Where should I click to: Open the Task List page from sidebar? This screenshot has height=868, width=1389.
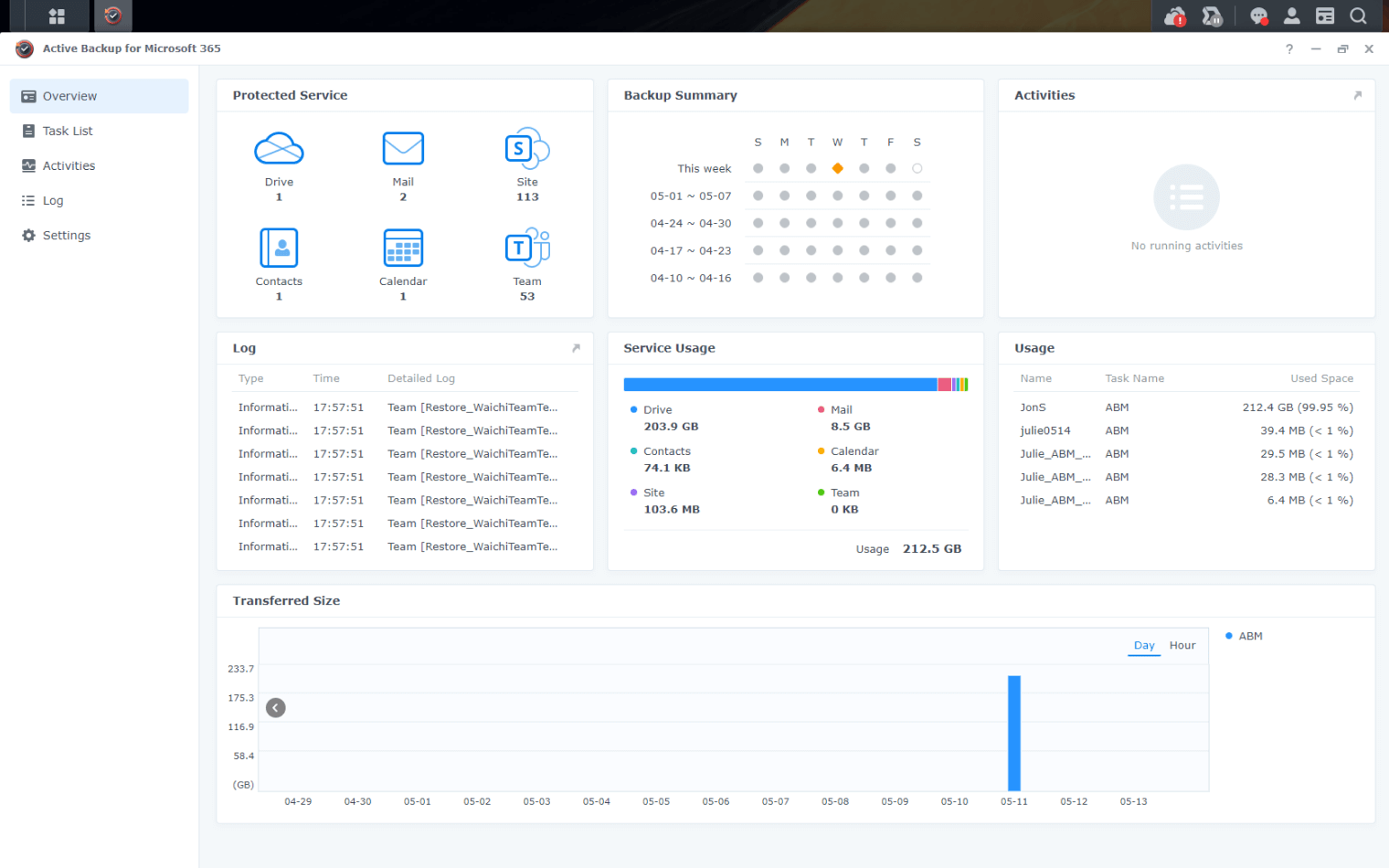(x=66, y=131)
